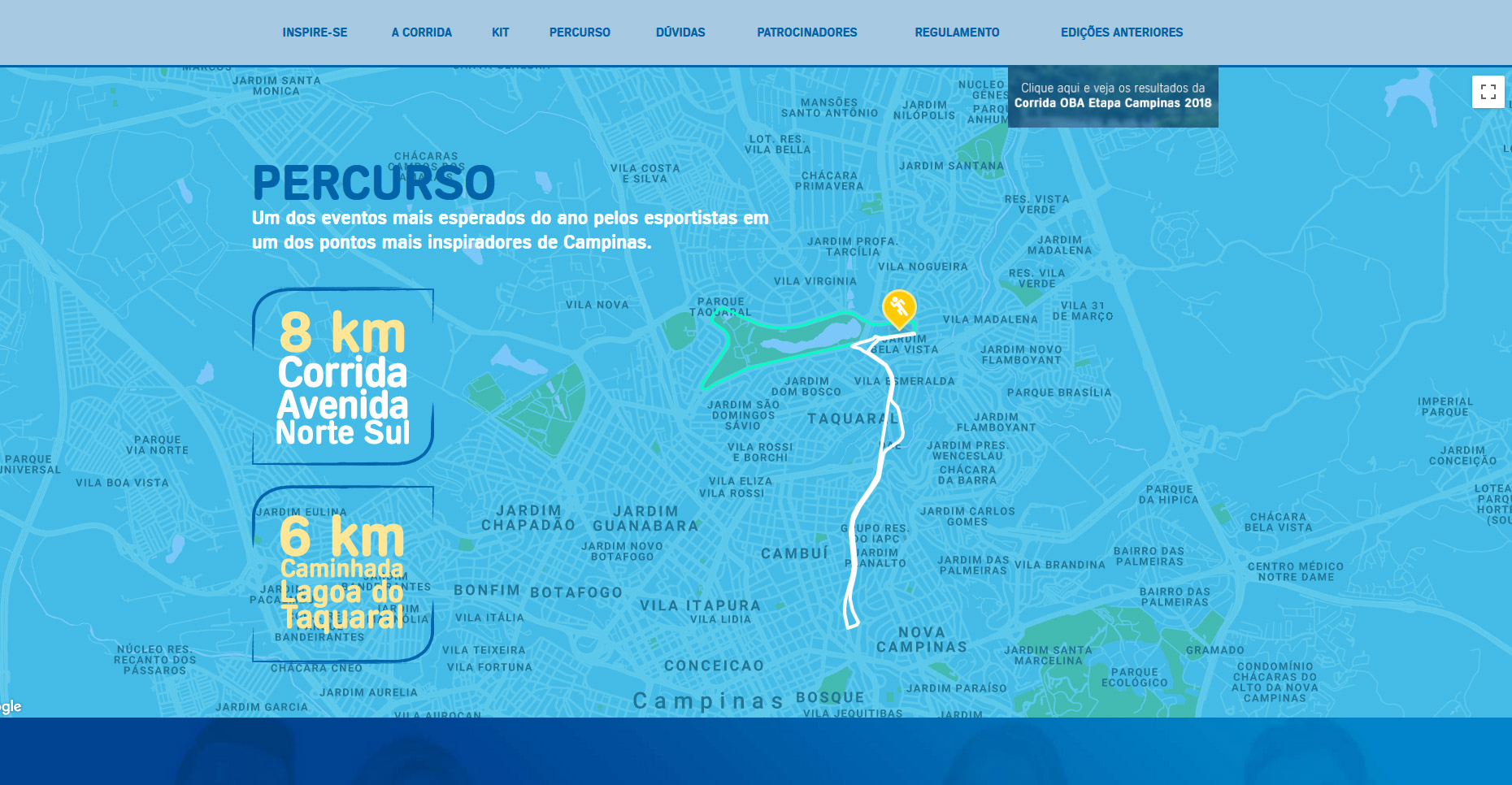
Task: Go to A CORRIDA section
Action: tap(421, 33)
